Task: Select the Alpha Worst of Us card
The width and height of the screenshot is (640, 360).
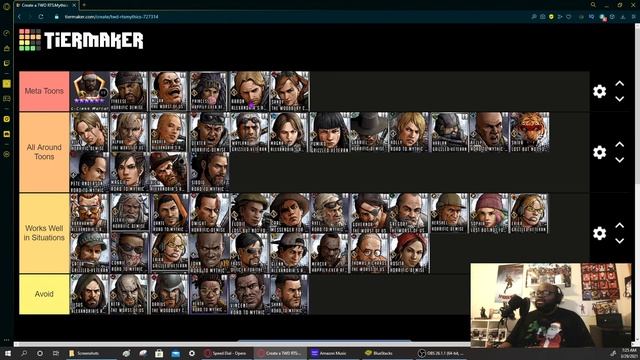Action: [129, 132]
